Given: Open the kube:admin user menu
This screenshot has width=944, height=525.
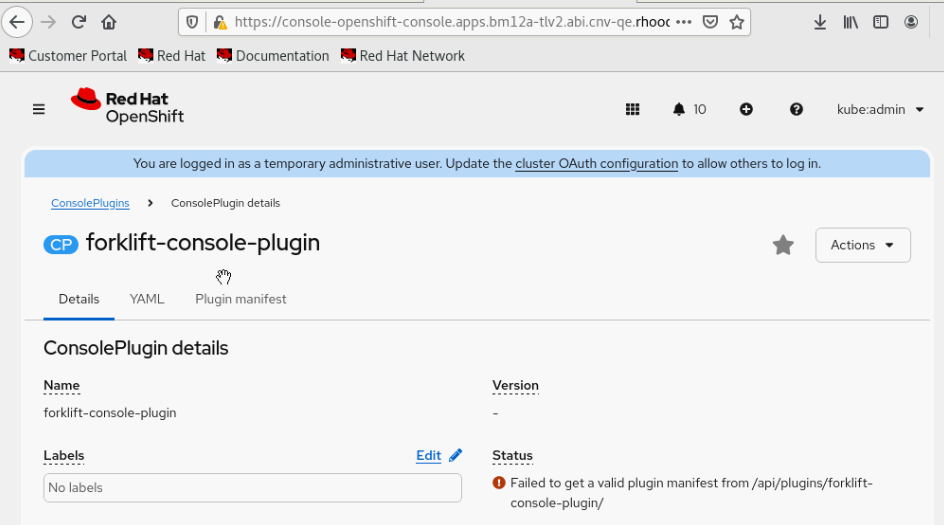Looking at the screenshot, I should 880,109.
